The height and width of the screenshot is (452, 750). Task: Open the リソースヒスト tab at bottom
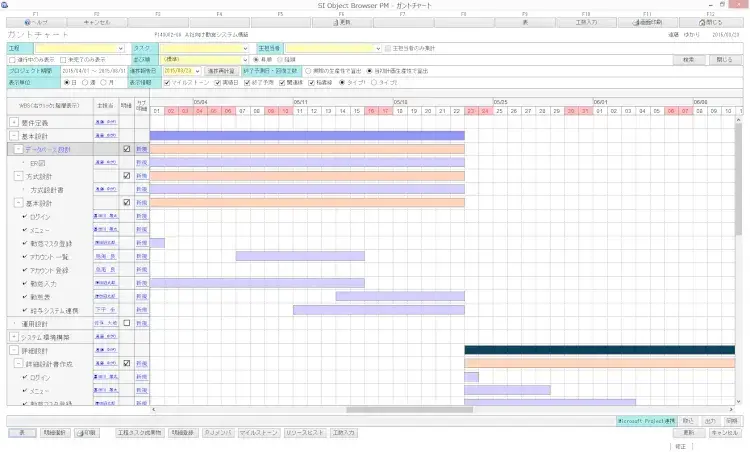coord(304,433)
